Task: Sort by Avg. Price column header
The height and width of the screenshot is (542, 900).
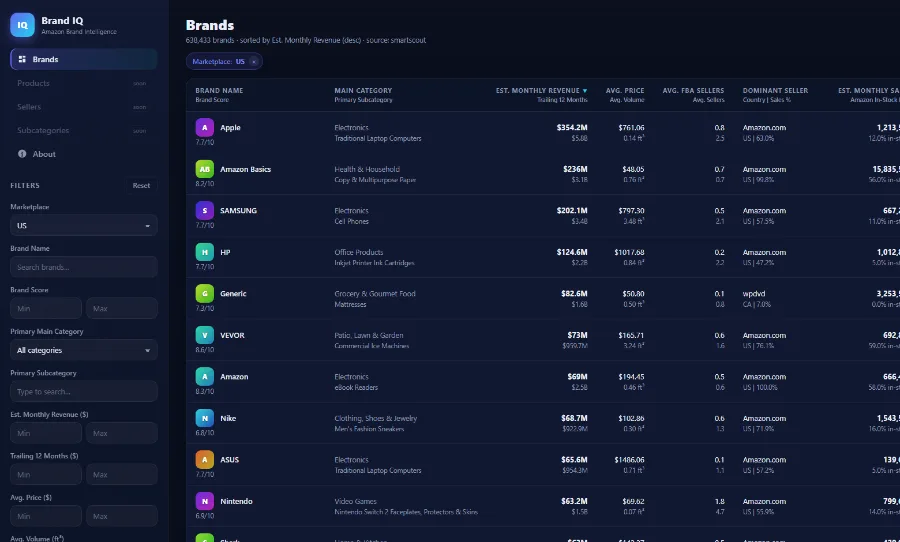Action: [625, 91]
